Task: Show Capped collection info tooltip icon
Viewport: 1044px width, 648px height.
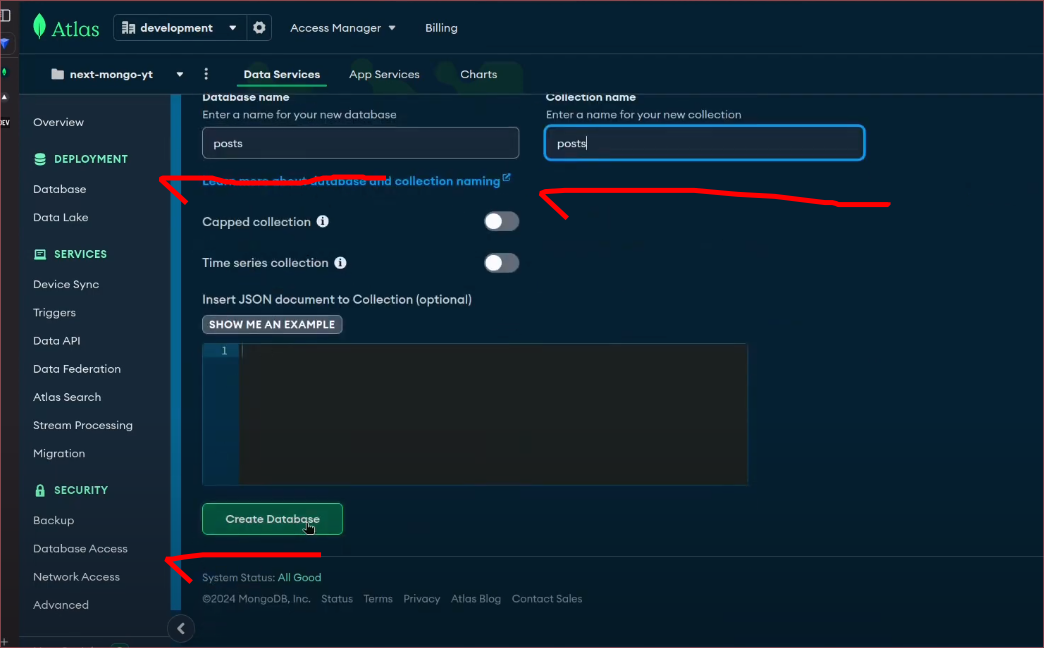Action: (323, 221)
